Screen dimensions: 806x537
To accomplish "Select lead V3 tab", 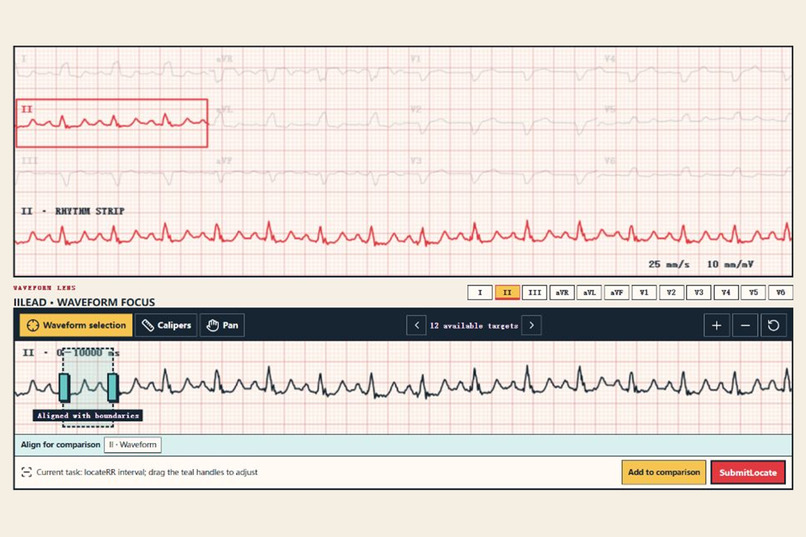I will [x=699, y=292].
